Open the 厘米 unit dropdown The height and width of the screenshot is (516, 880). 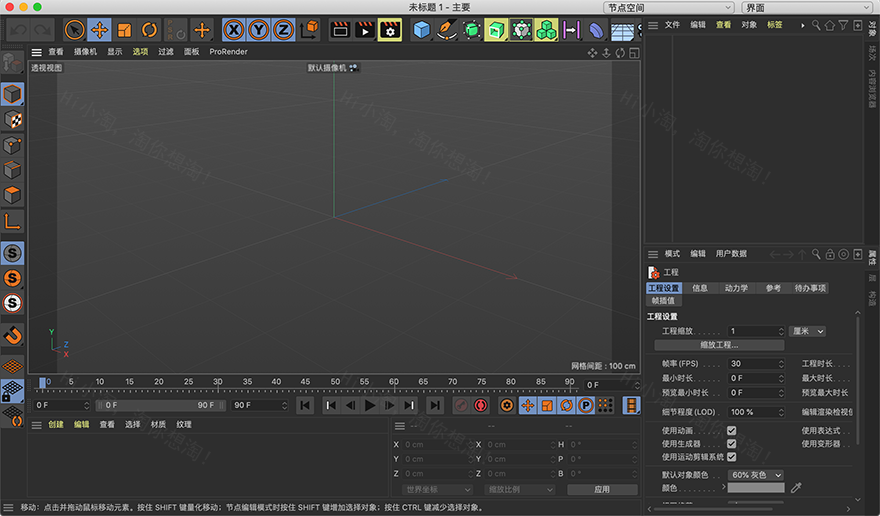click(x=808, y=331)
